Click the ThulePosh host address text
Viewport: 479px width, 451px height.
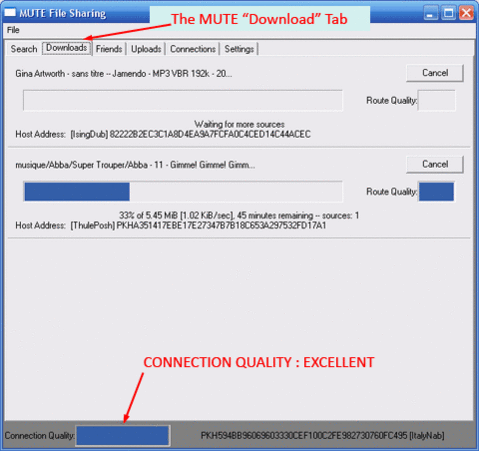(198, 226)
